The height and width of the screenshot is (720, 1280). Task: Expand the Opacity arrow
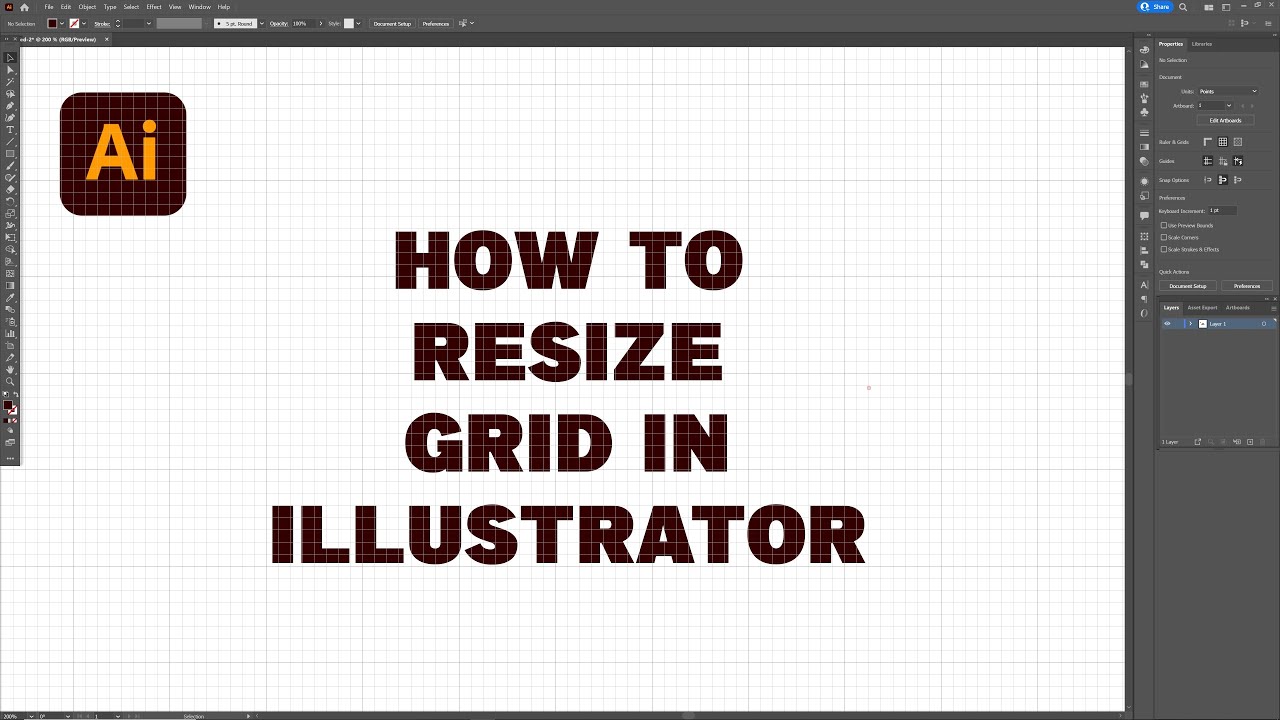pos(321,23)
